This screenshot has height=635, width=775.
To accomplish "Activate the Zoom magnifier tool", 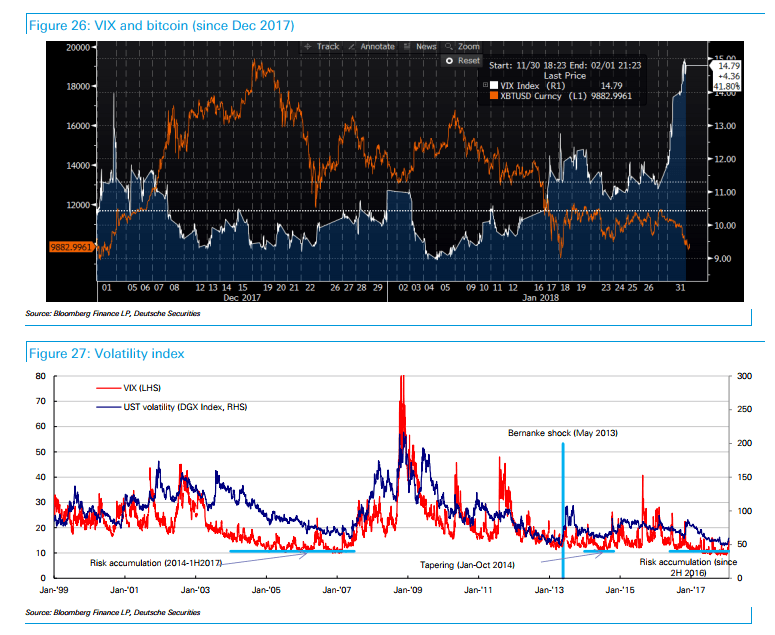I will (463, 47).
